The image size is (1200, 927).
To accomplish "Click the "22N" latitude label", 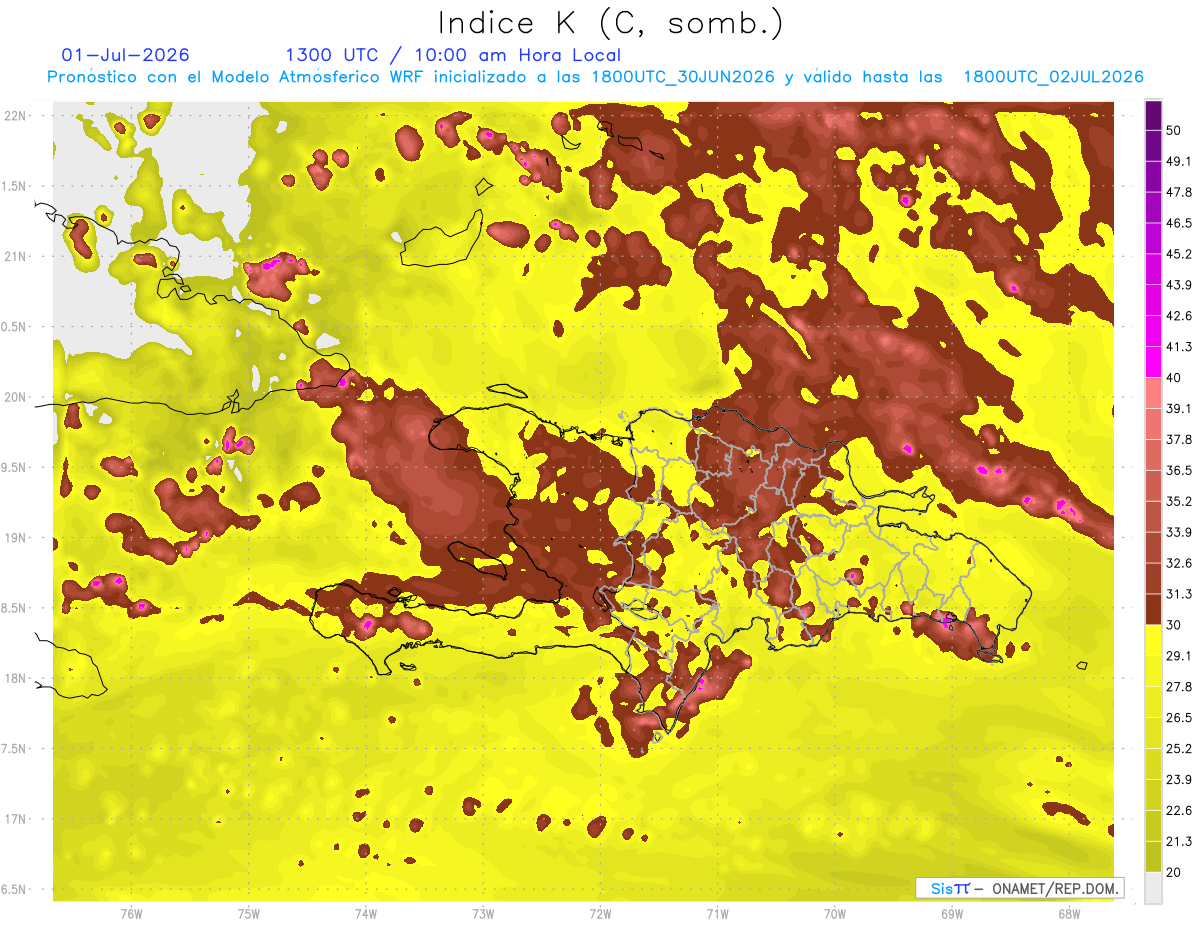I will (16, 116).
